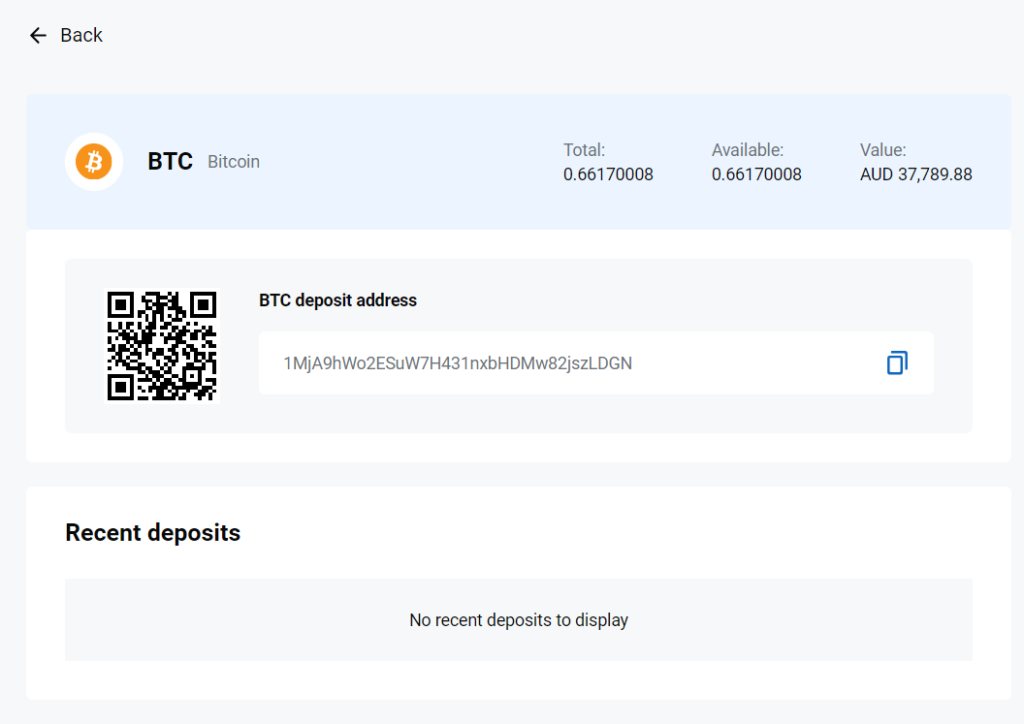The height and width of the screenshot is (724, 1024).
Task: Click the QR code for the deposit address
Action: tap(163, 343)
